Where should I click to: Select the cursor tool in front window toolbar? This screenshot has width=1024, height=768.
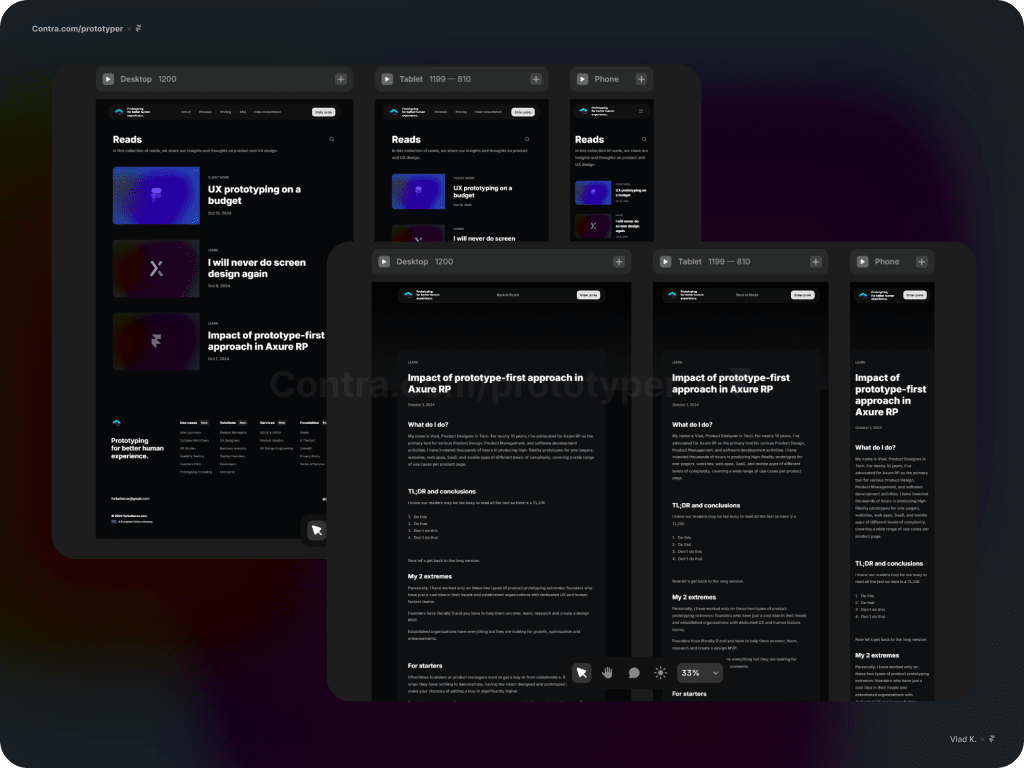coord(581,673)
